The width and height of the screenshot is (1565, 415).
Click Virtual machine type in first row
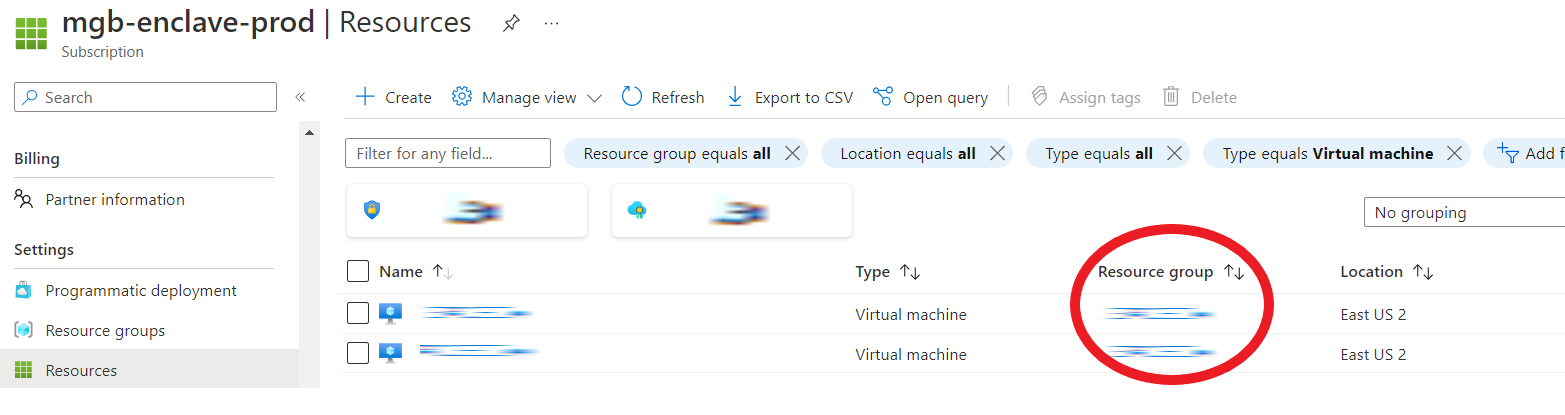click(911, 314)
